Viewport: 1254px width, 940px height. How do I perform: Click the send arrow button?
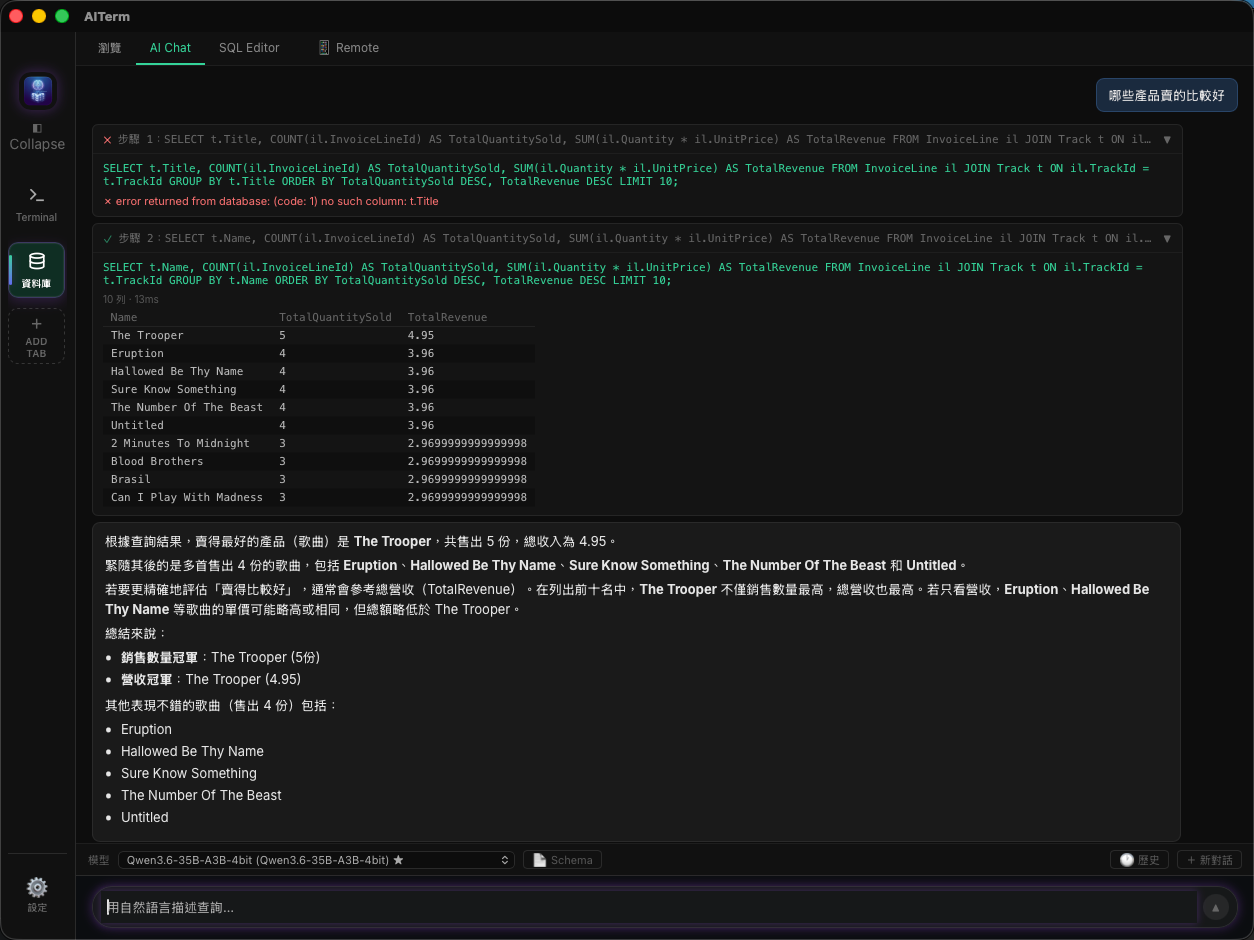1215,908
